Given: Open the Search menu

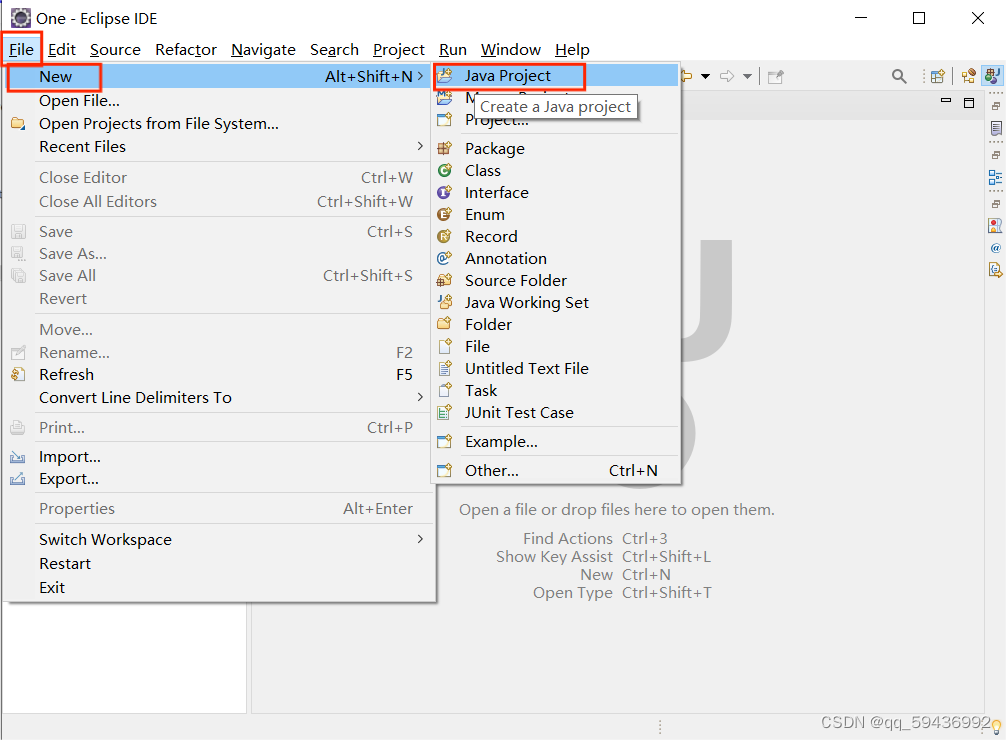Looking at the screenshot, I should [334, 49].
